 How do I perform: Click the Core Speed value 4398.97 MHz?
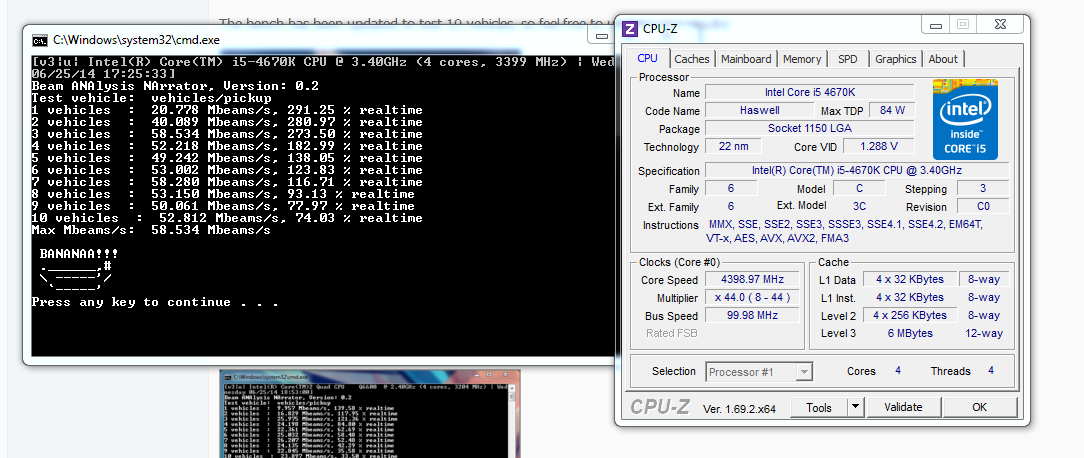(752, 280)
